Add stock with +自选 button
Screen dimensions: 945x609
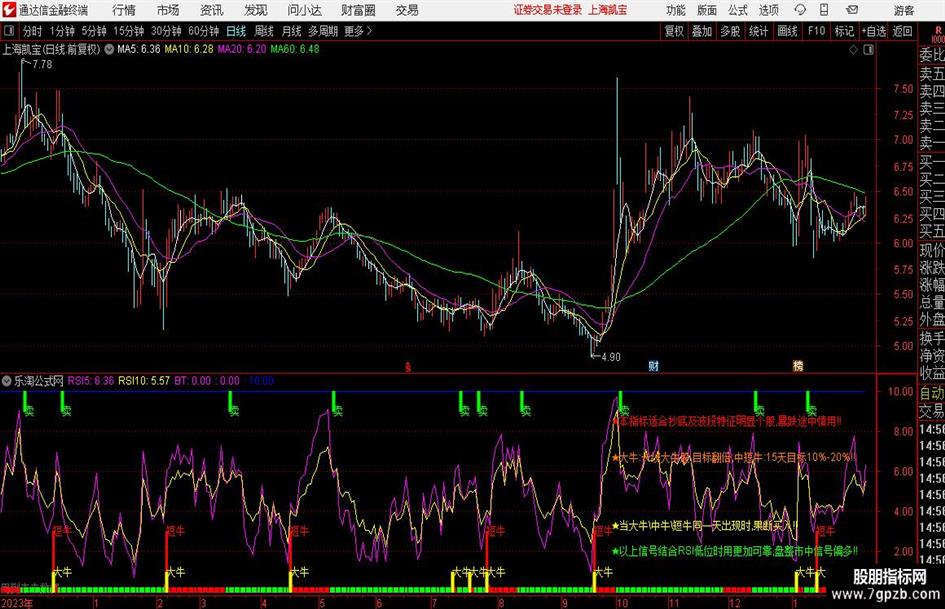coord(874,30)
